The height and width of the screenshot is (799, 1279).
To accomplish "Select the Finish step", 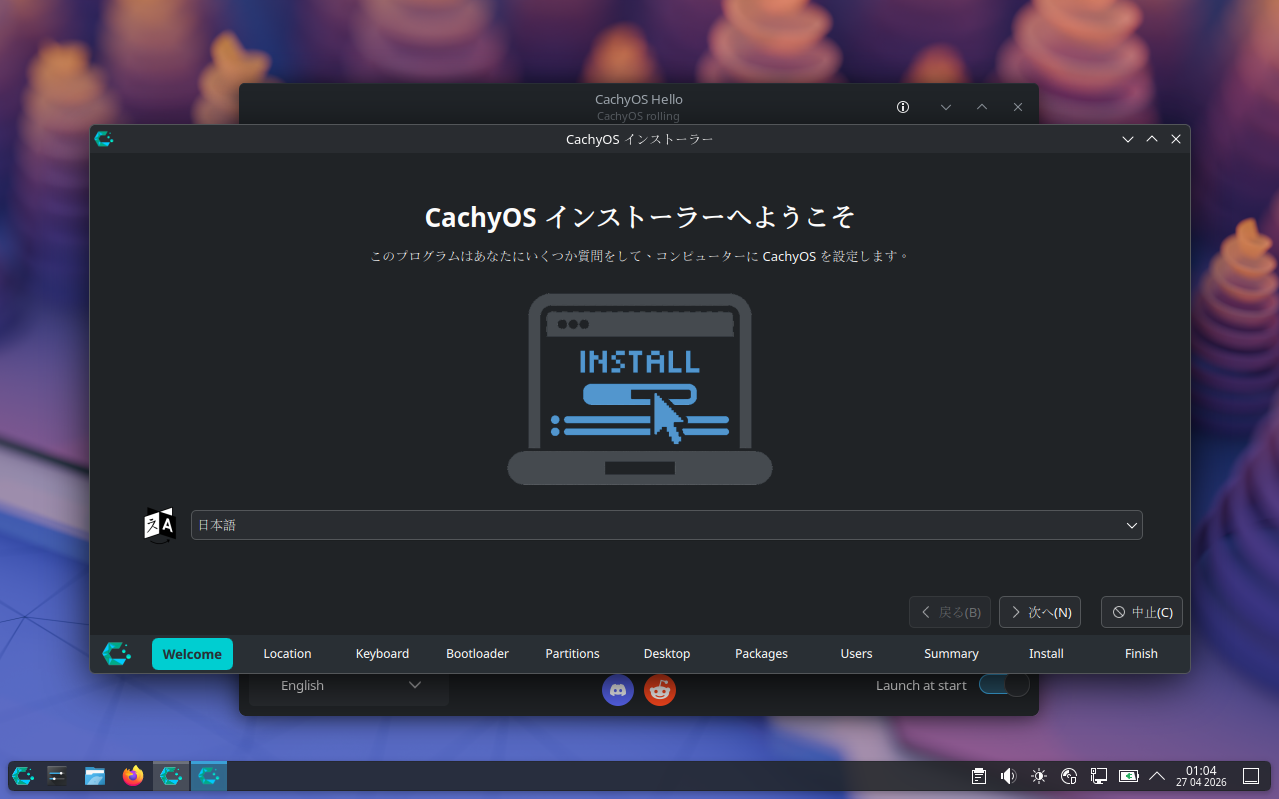I will 1141,654.
